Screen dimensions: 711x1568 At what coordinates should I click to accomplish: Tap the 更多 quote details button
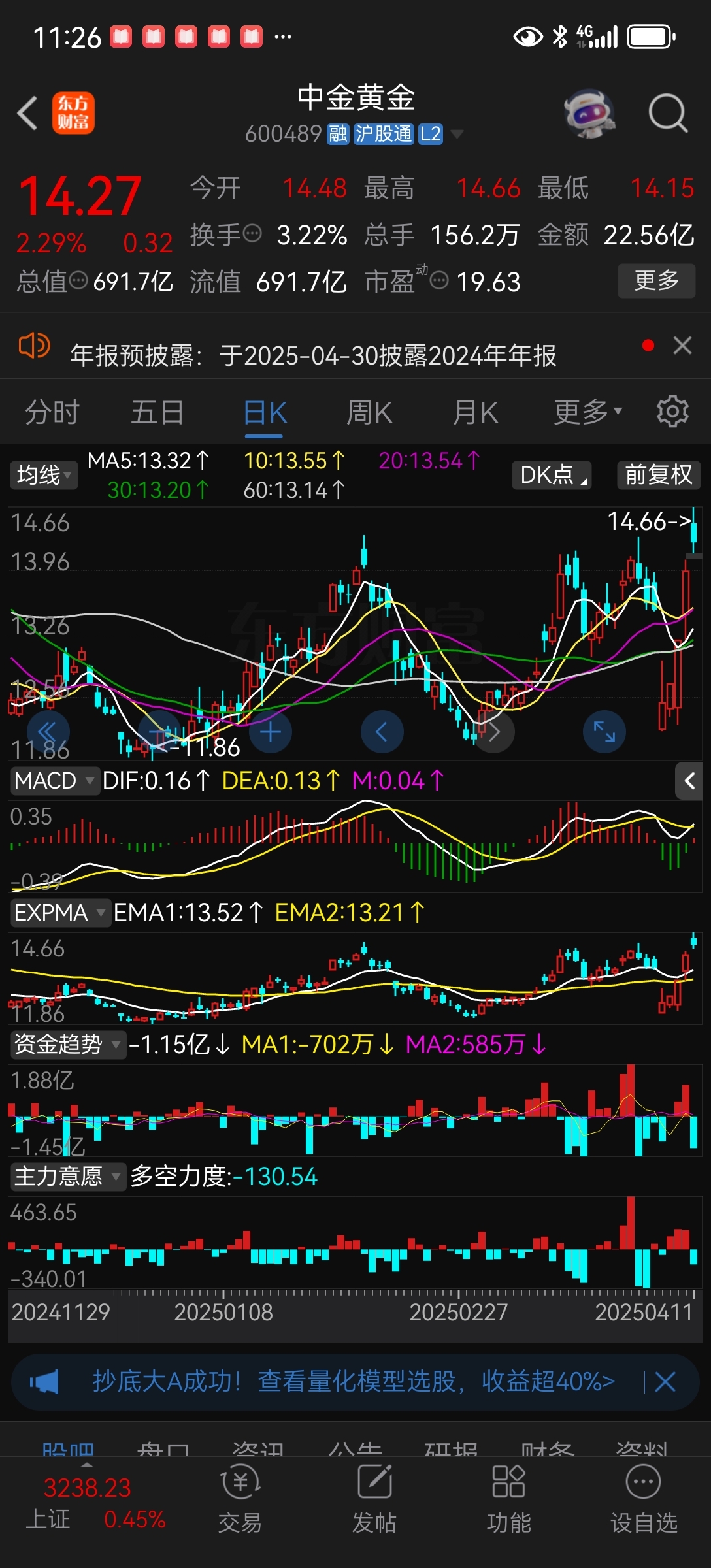(657, 281)
